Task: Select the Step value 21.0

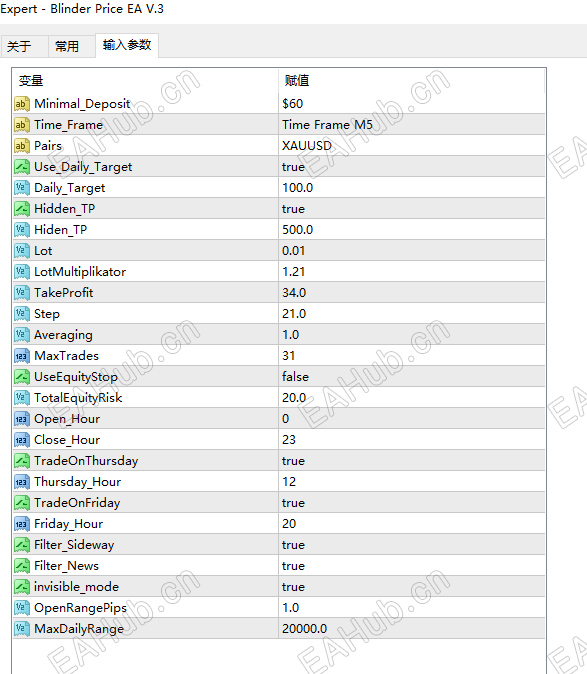Action: pyautogui.click(x=412, y=314)
